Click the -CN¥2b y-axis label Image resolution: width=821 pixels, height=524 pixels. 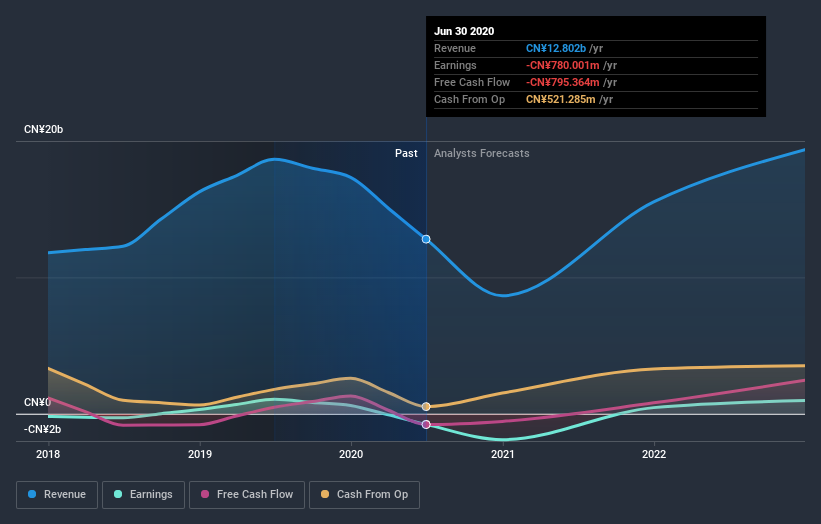tap(42, 429)
